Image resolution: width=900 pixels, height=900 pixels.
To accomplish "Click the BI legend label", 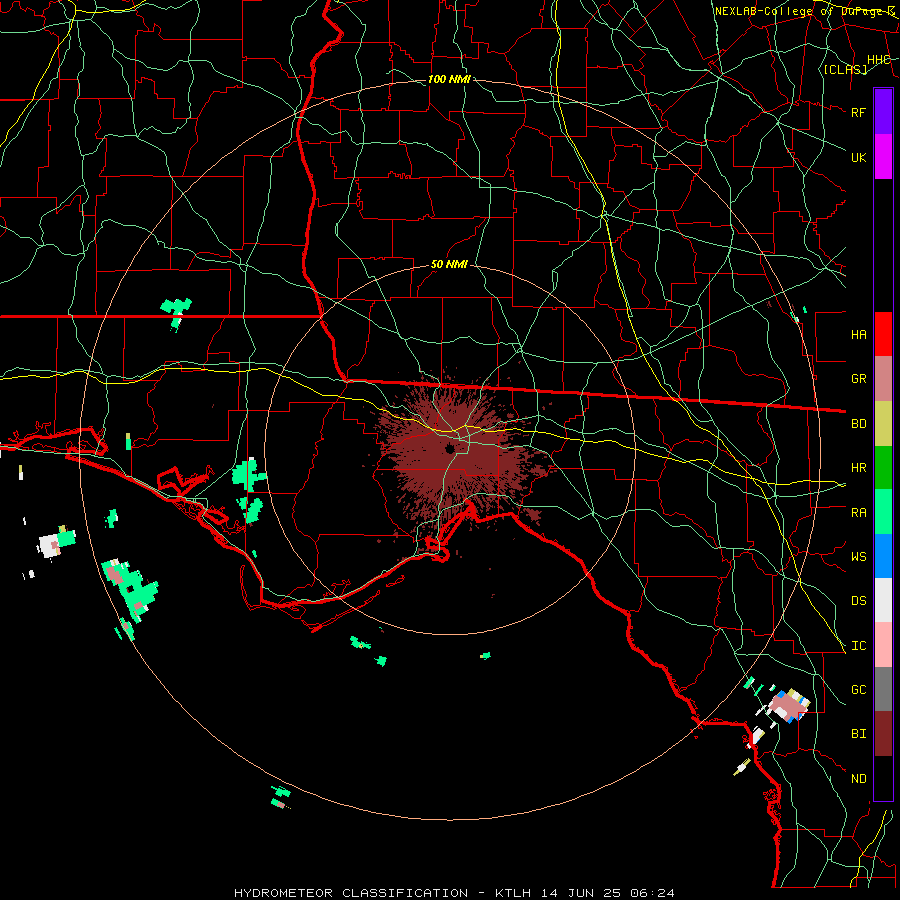I will coord(859,734).
